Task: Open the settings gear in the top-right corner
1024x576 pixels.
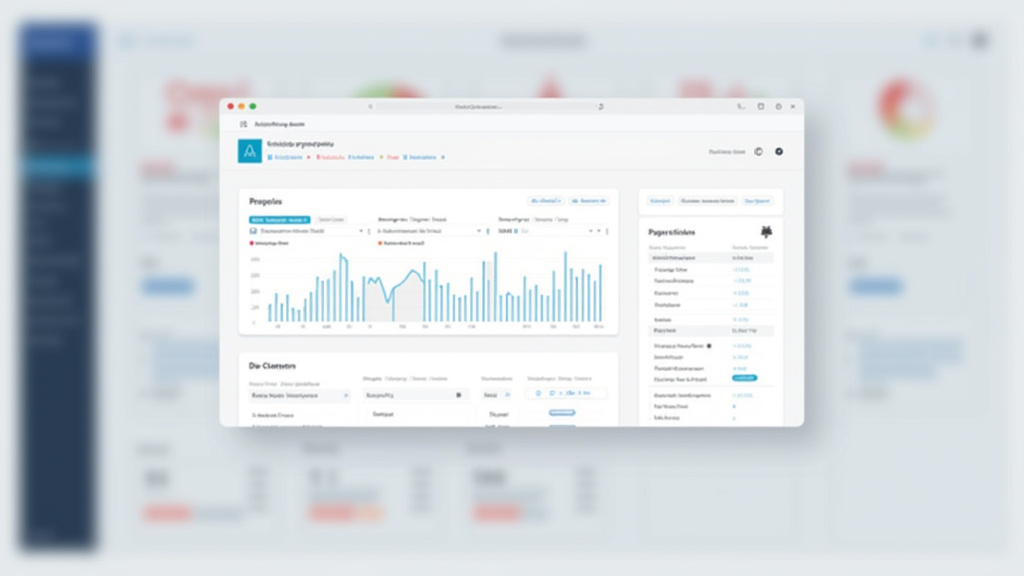Action: [779, 152]
